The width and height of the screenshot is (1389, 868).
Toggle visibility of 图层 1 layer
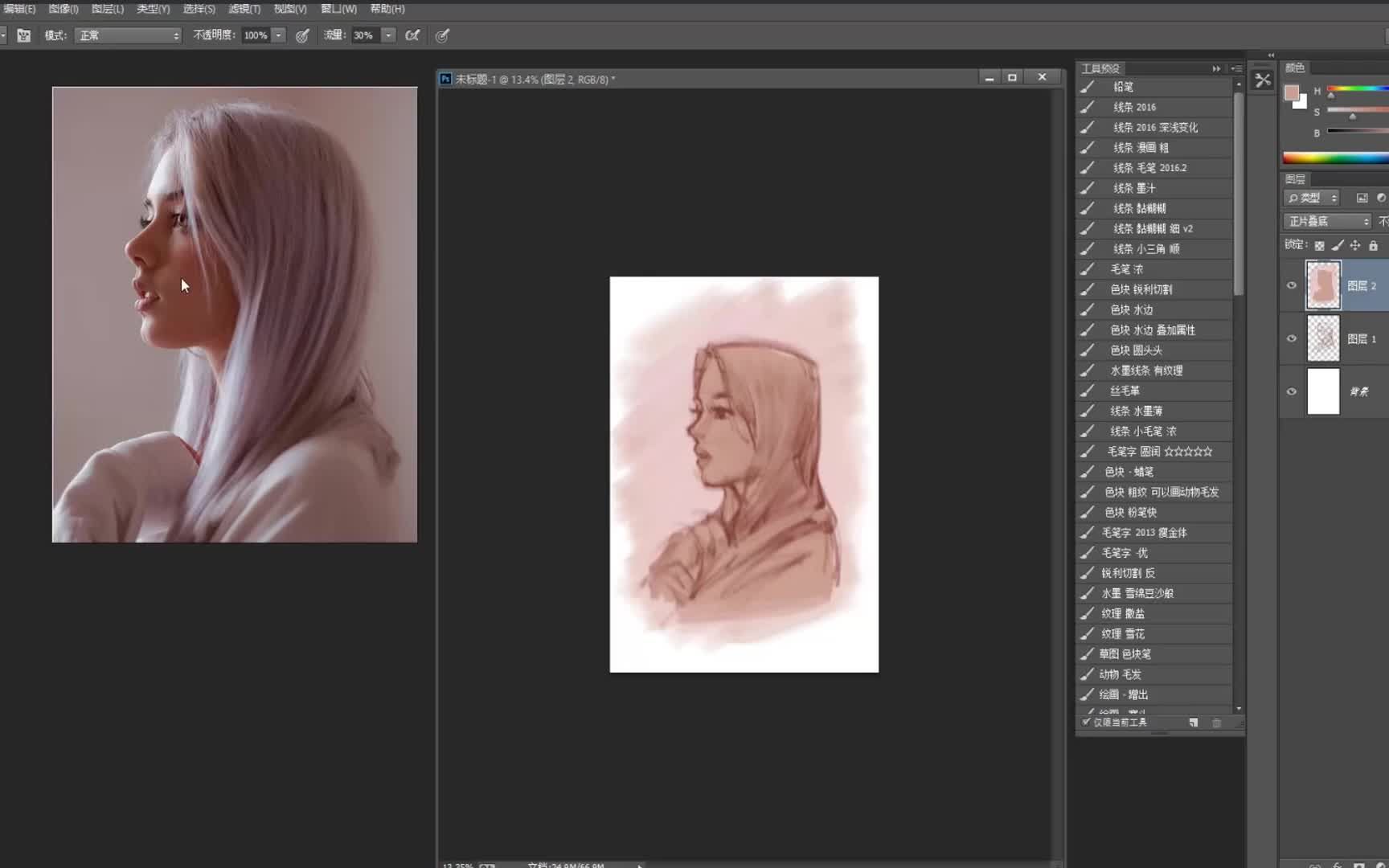(x=1292, y=338)
